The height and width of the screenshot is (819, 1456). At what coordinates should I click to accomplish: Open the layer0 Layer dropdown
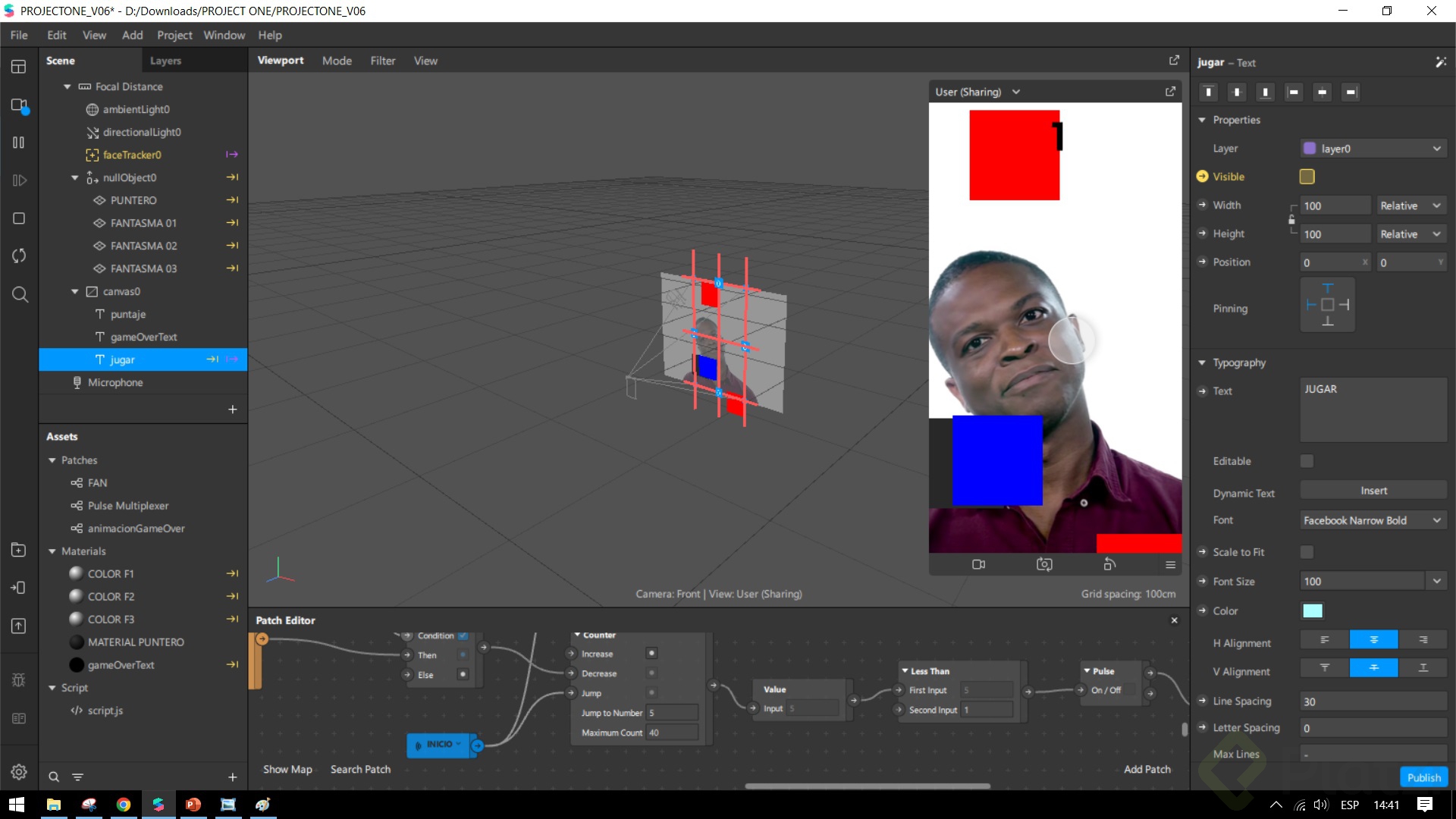click(x=1373, y=149)
